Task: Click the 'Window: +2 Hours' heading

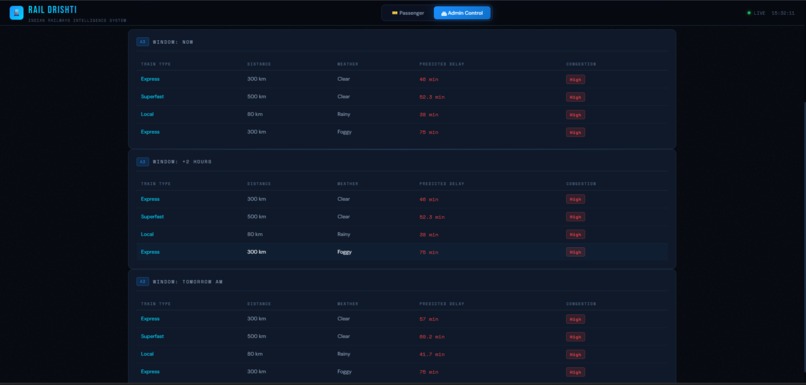Action: (182, 162)
